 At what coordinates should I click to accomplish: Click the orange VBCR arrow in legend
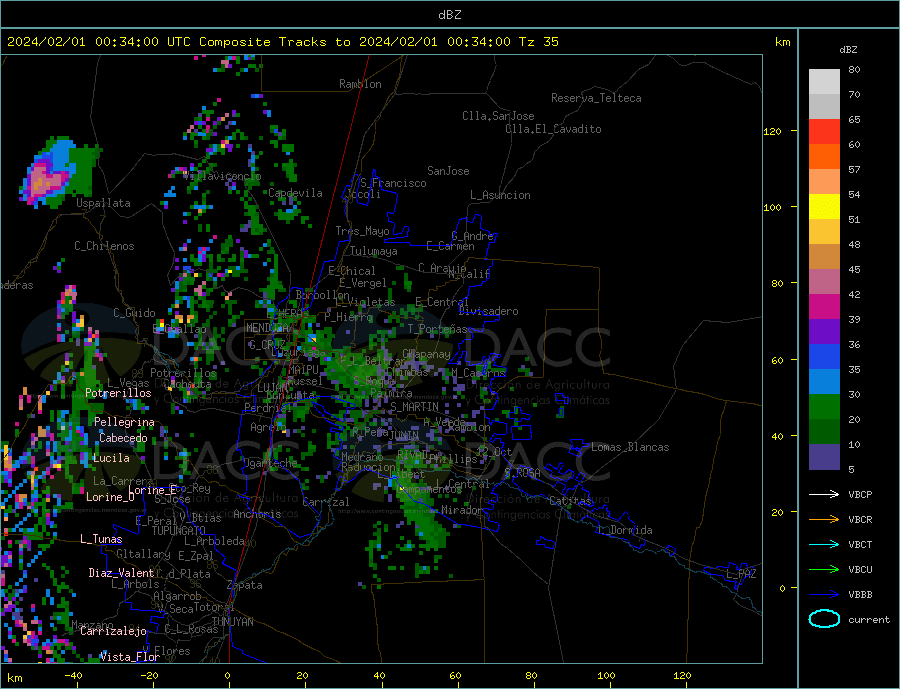[x=824, y=519]
